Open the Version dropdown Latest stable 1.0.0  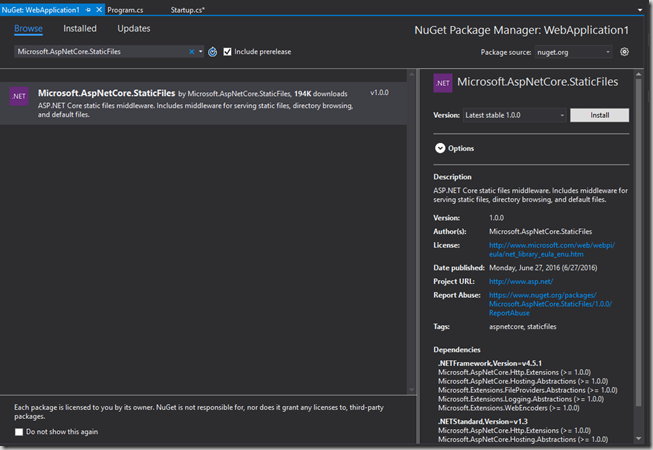(515, 115)
